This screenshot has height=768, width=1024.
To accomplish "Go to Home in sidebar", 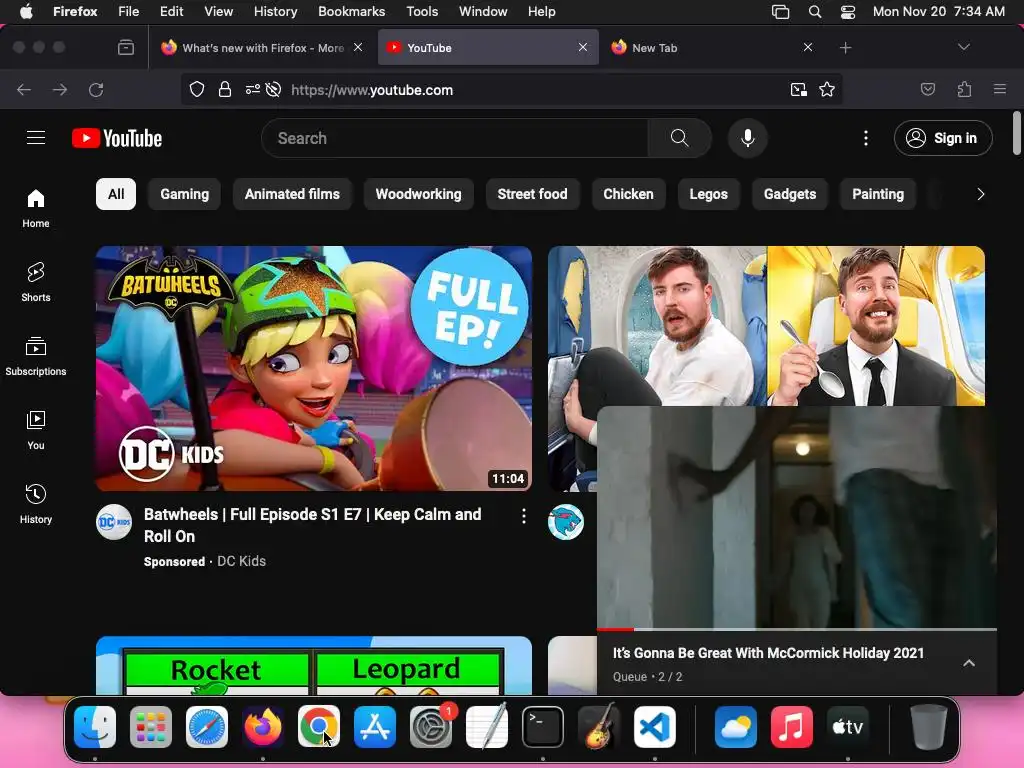I will tap(36, 208).
